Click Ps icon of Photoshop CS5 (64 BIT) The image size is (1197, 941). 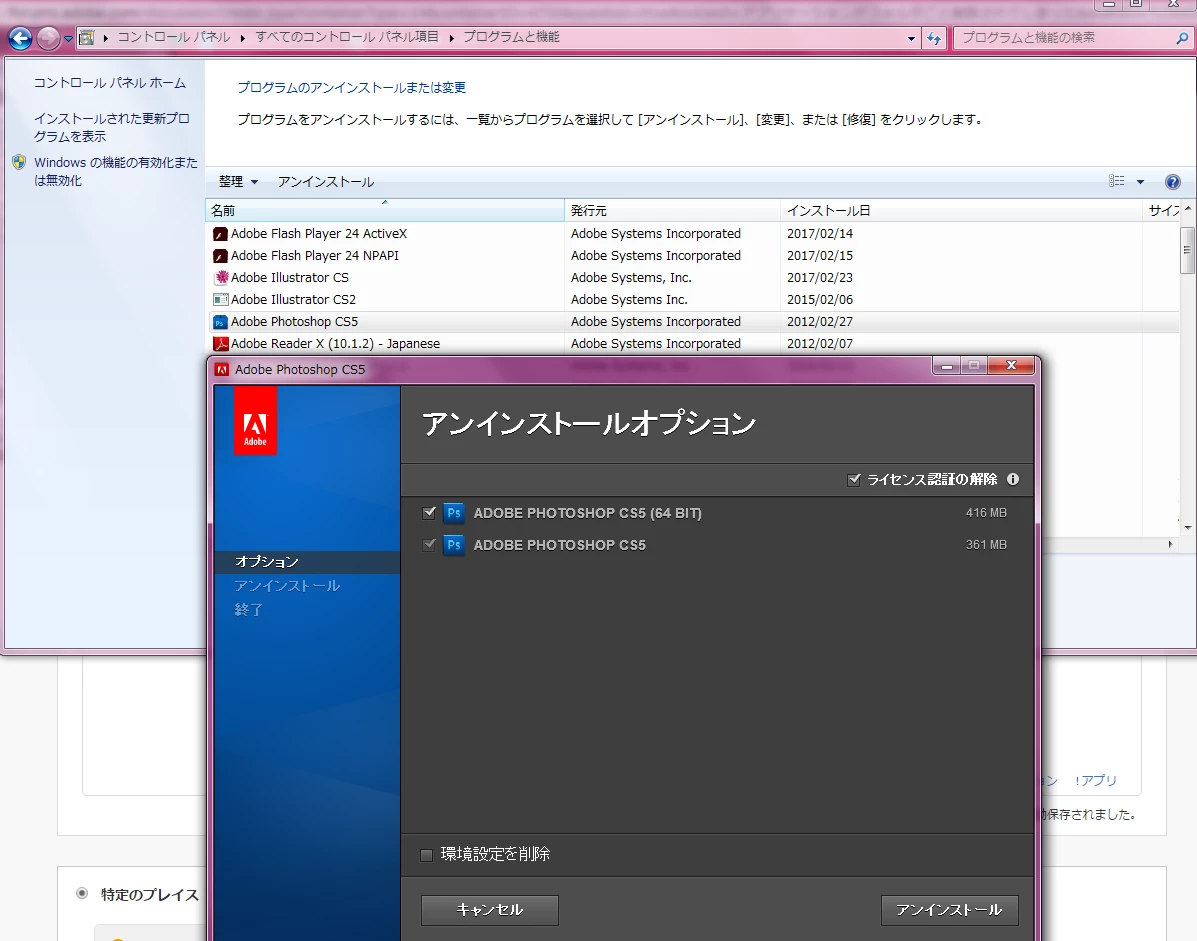(454, 513)
